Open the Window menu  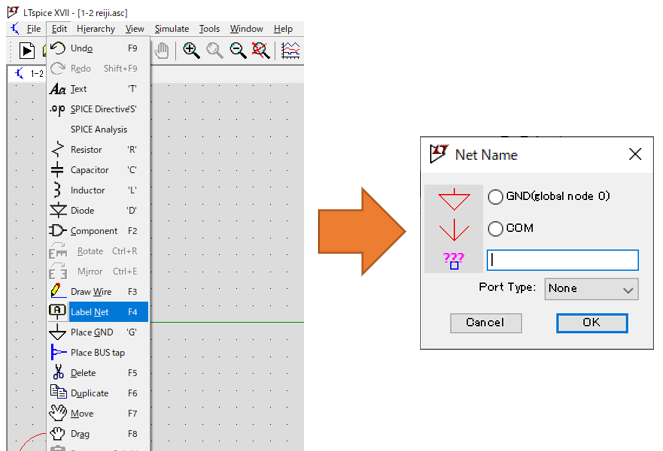click(x=247, y=29)
